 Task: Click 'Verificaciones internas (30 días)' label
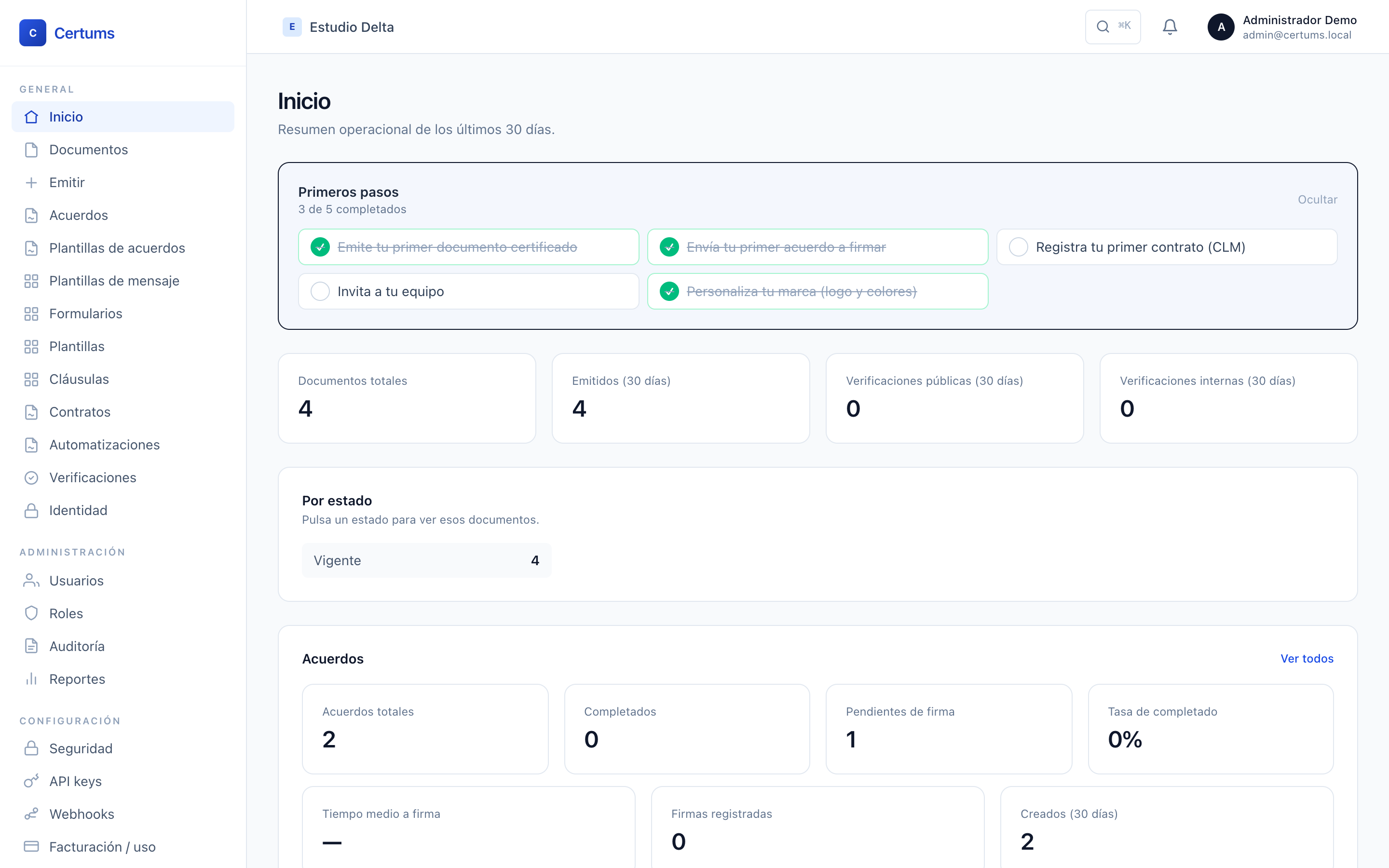tap(1207, 380)
